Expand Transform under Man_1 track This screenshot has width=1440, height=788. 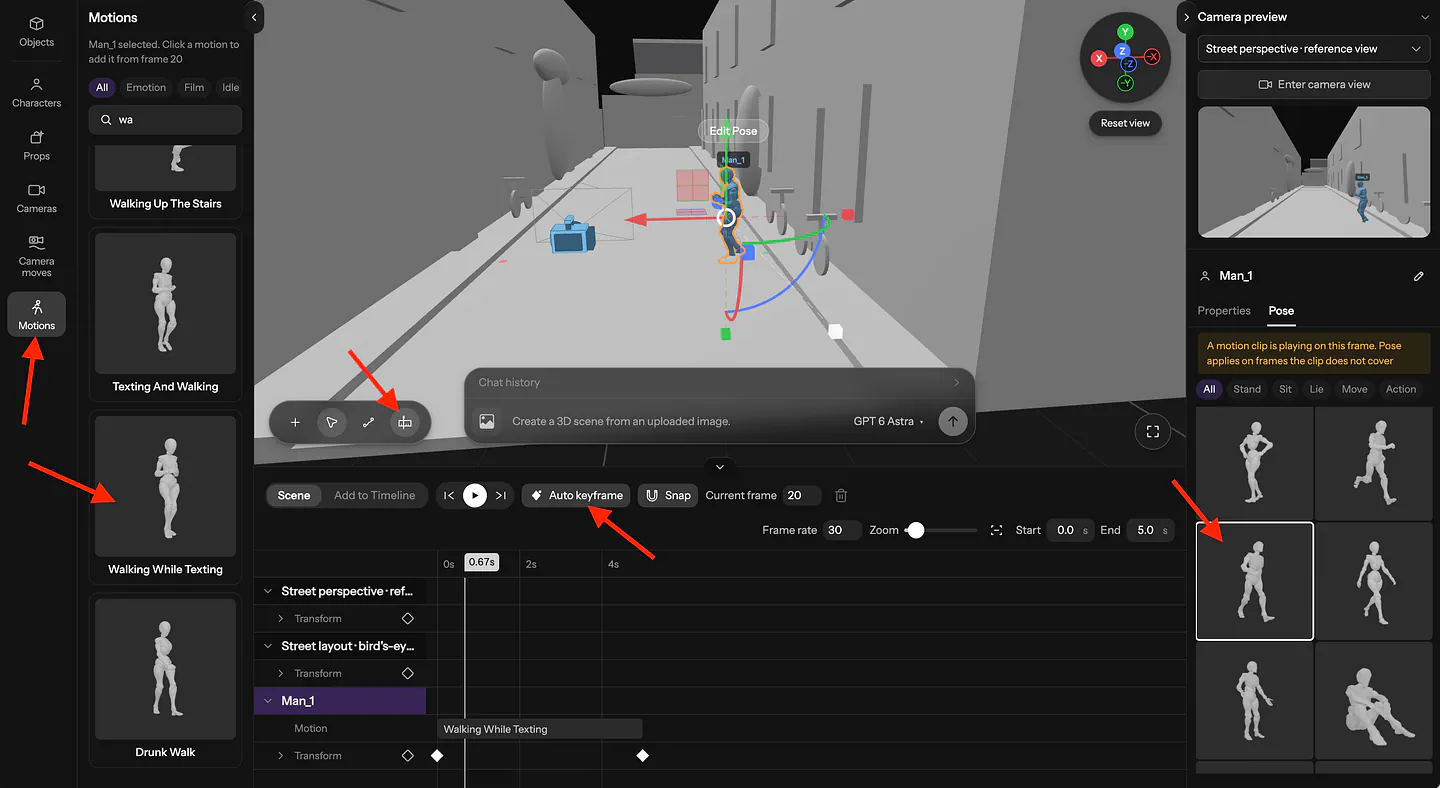point(281,756)
